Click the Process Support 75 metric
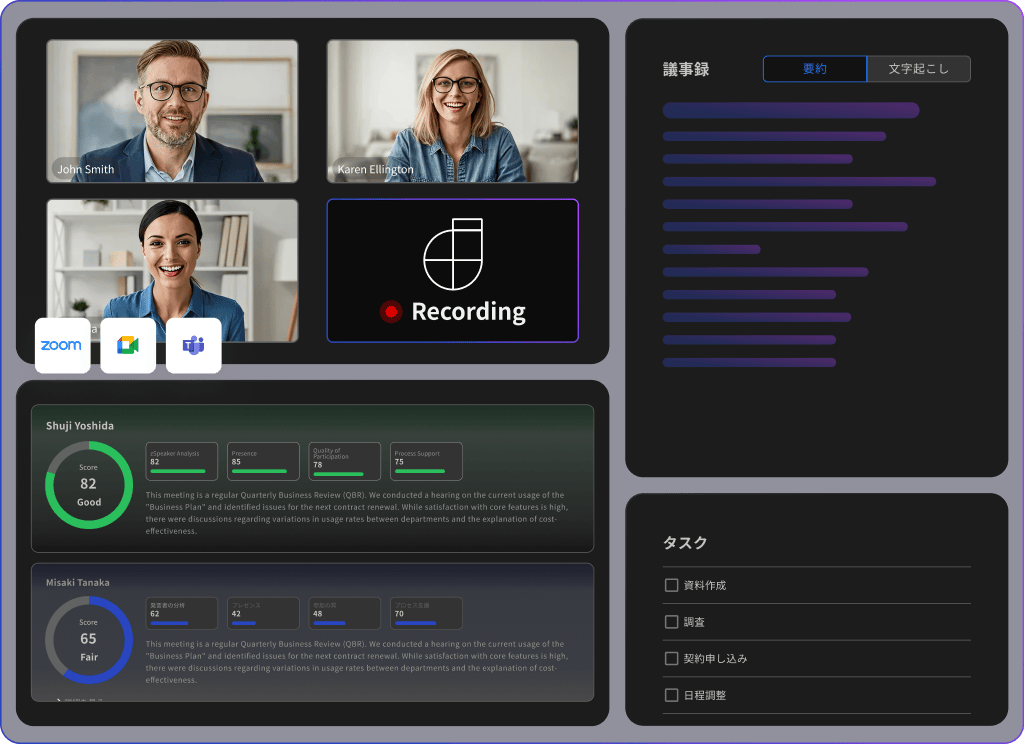Viewport: 1025px width, 745px height. (x=425, y=461)
